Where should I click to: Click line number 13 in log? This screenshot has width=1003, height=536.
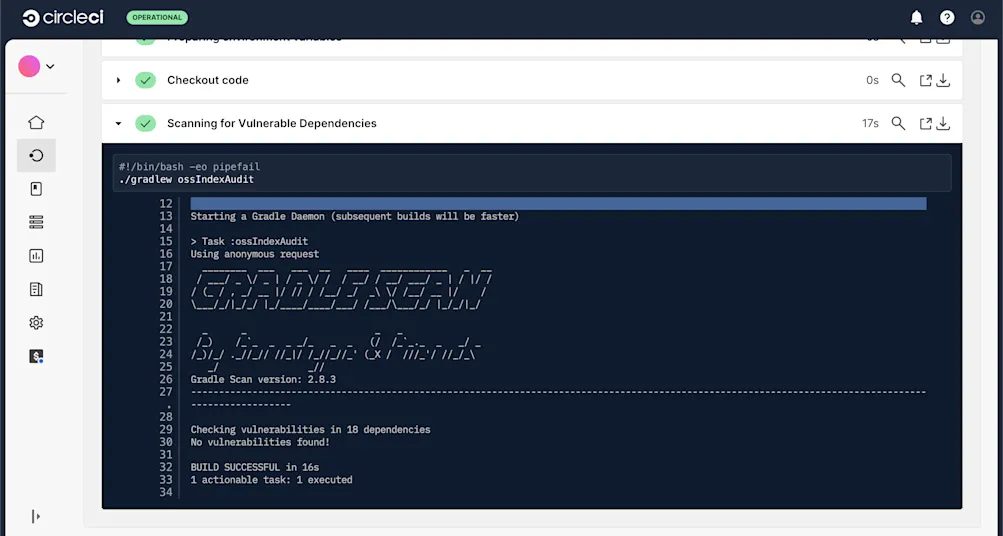[x=166, y=216]
